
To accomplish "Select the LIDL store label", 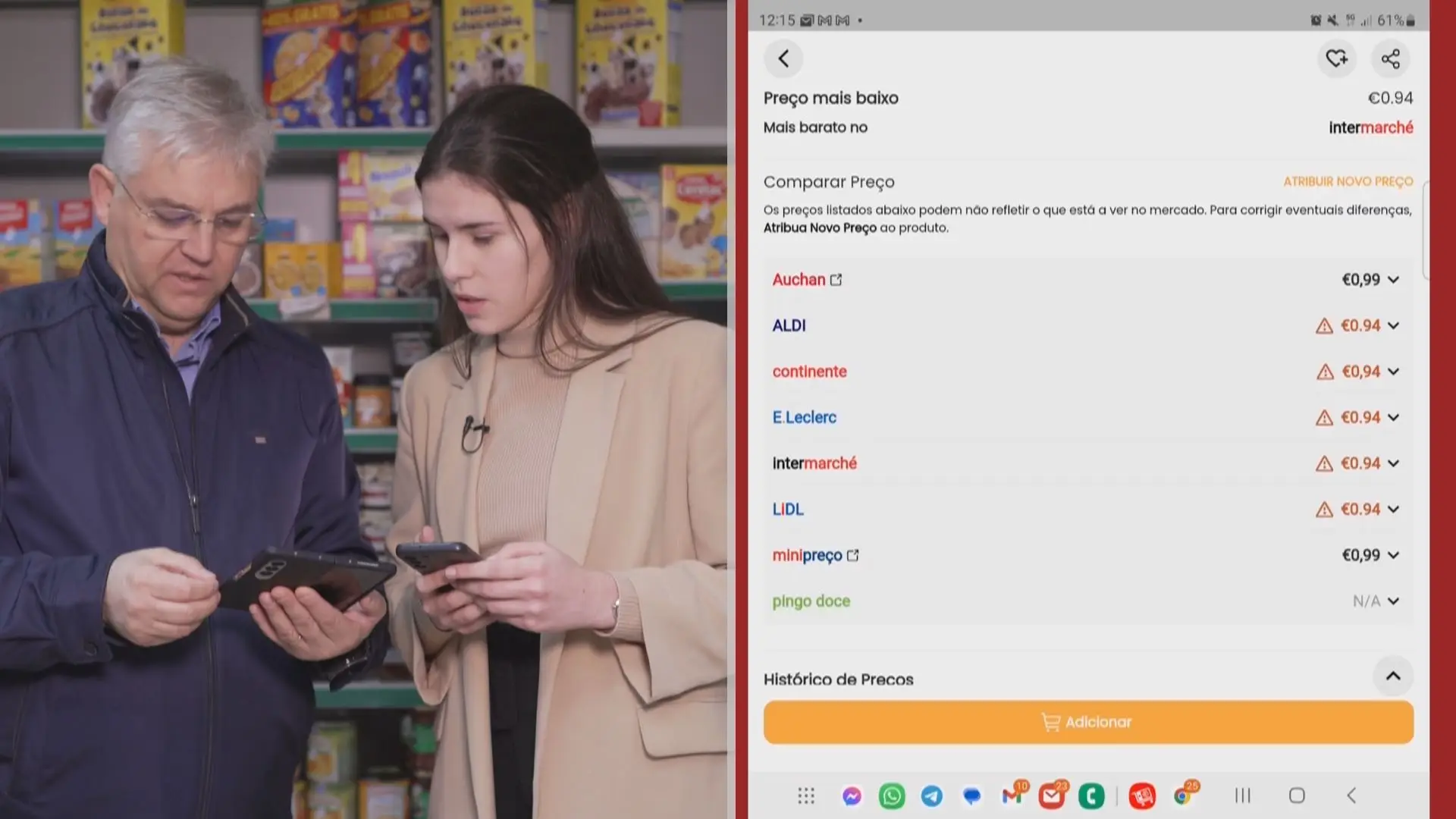I will [x=787, y=510].
